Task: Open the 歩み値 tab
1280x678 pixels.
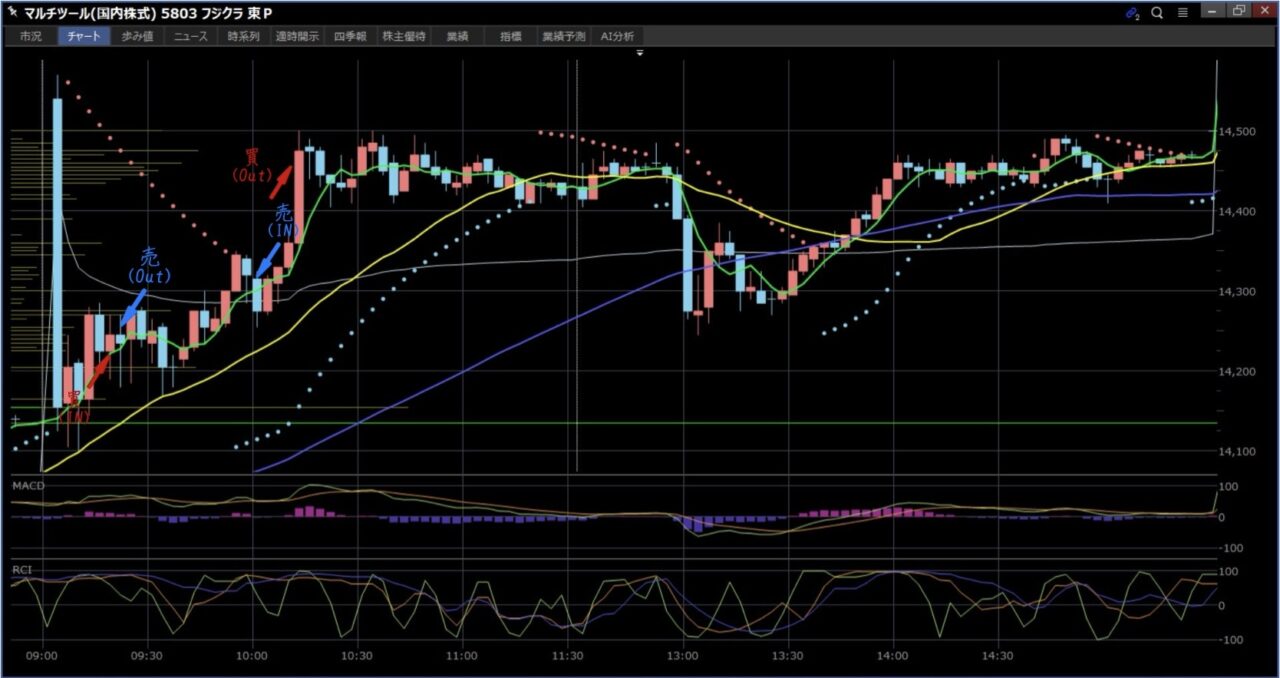Action: pos(138,36)
